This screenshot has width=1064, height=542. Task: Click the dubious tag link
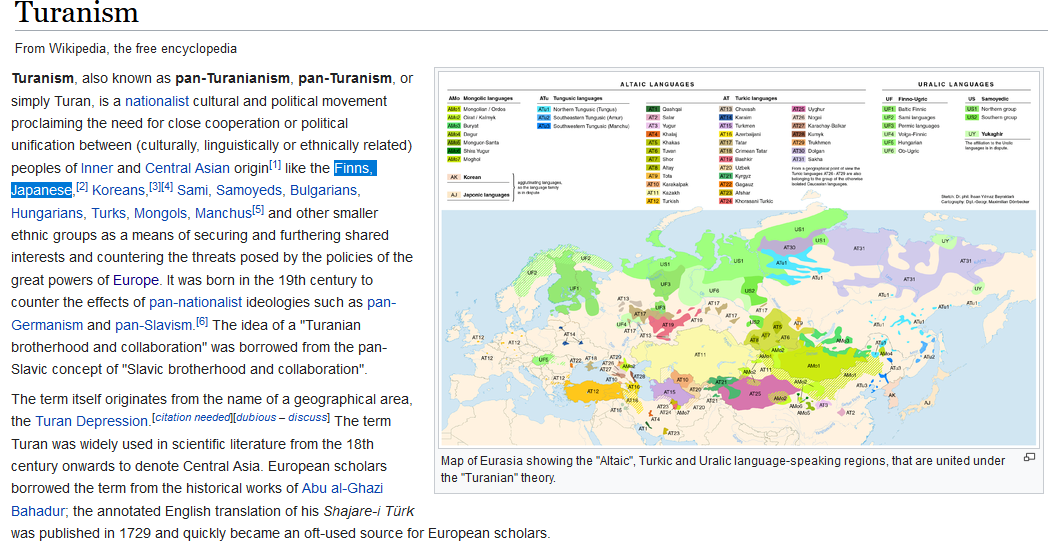(x=256, y=417)
